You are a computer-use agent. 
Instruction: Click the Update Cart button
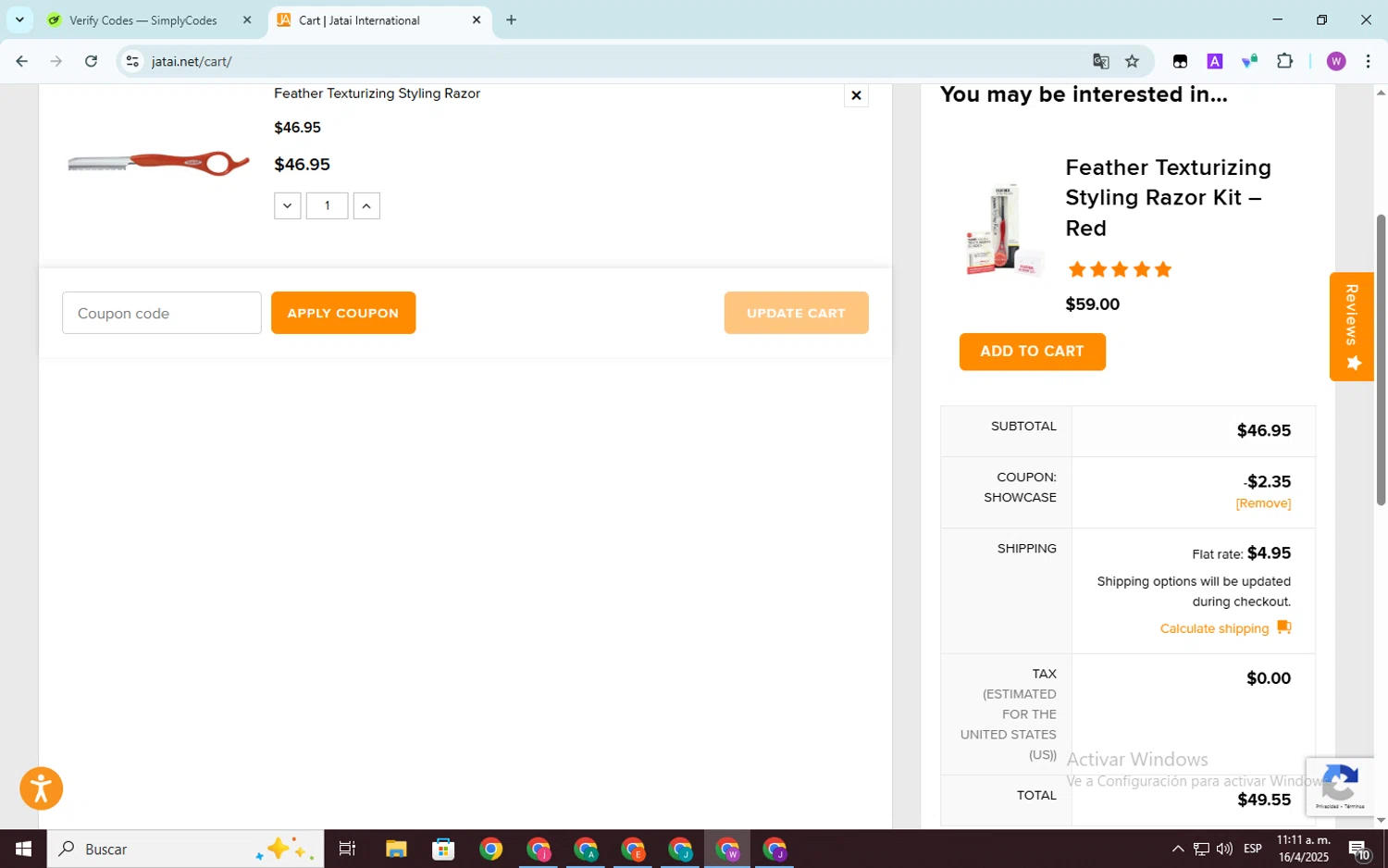[x=796, y=313]
